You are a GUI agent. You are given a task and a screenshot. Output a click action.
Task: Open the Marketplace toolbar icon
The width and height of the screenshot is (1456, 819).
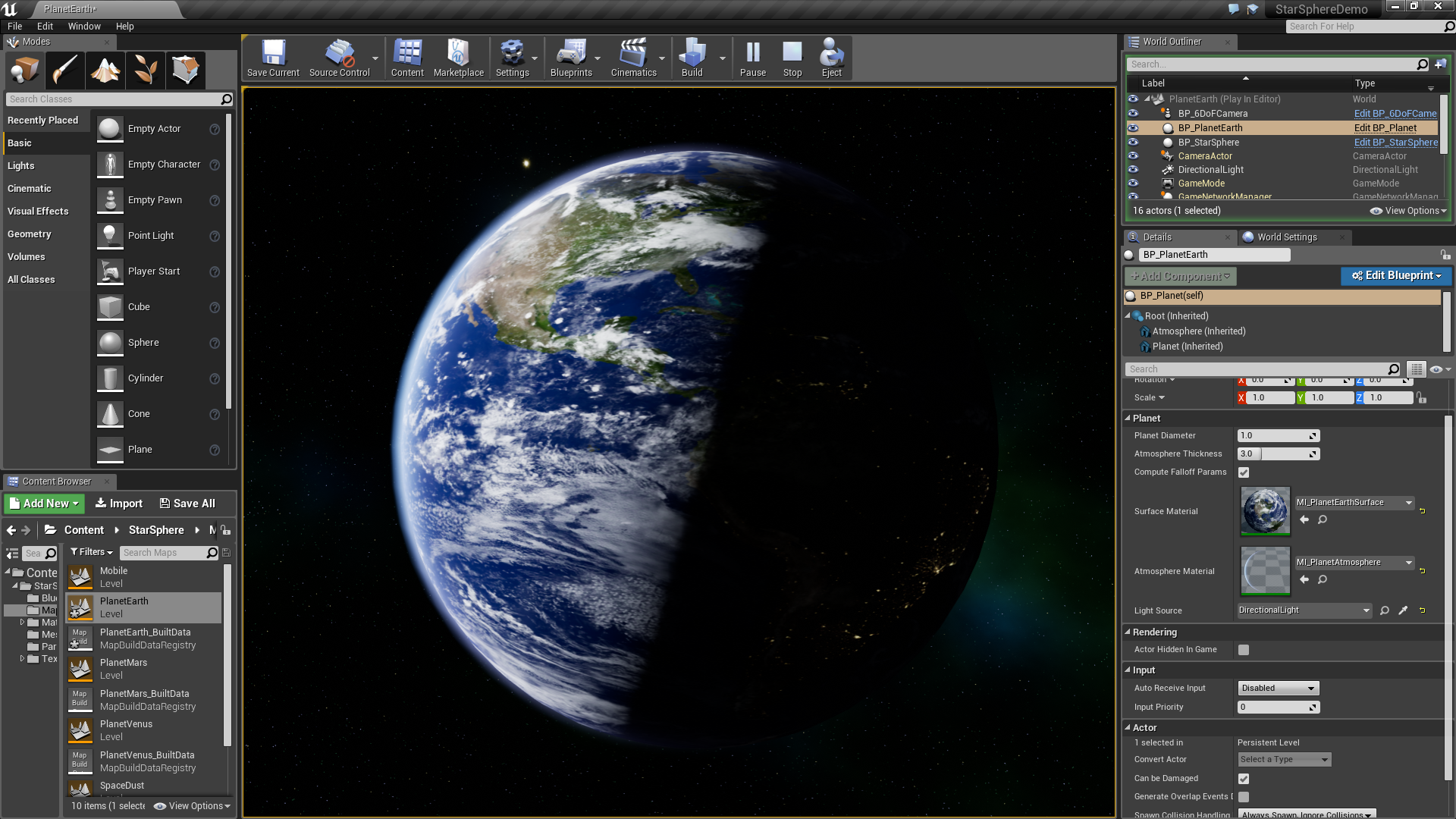click(458, 58)
